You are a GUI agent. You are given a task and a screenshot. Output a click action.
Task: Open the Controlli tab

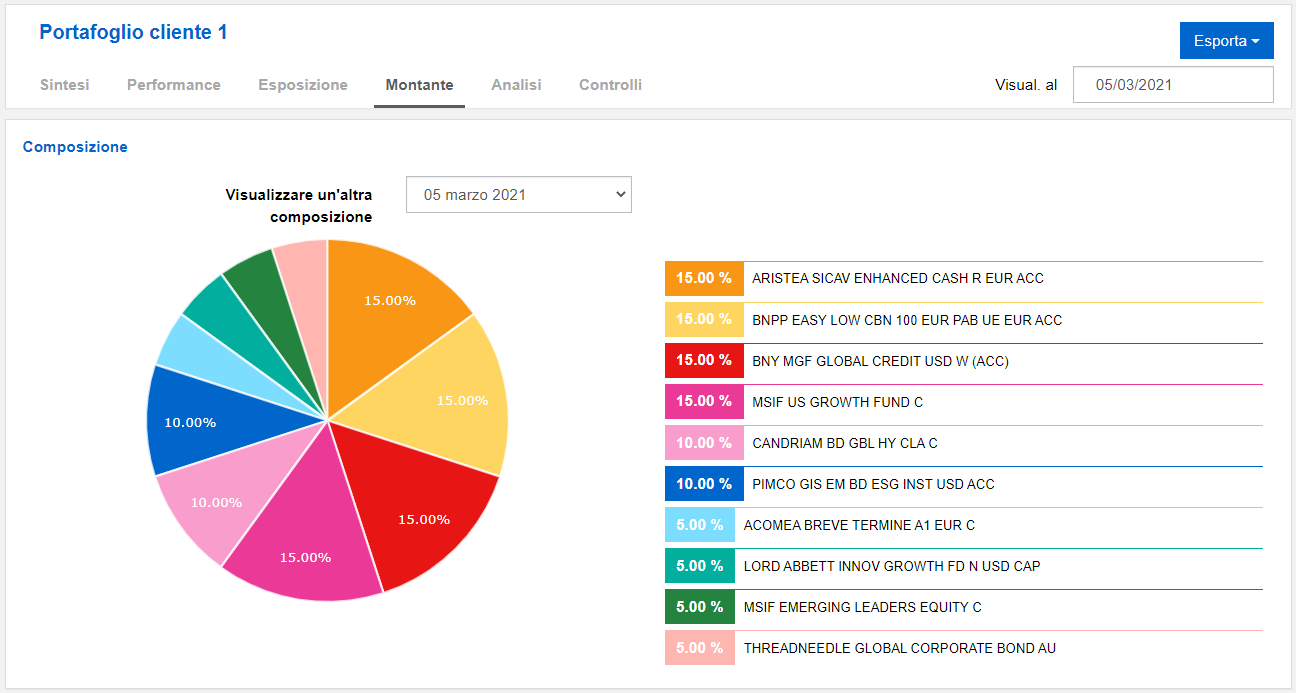610,85
